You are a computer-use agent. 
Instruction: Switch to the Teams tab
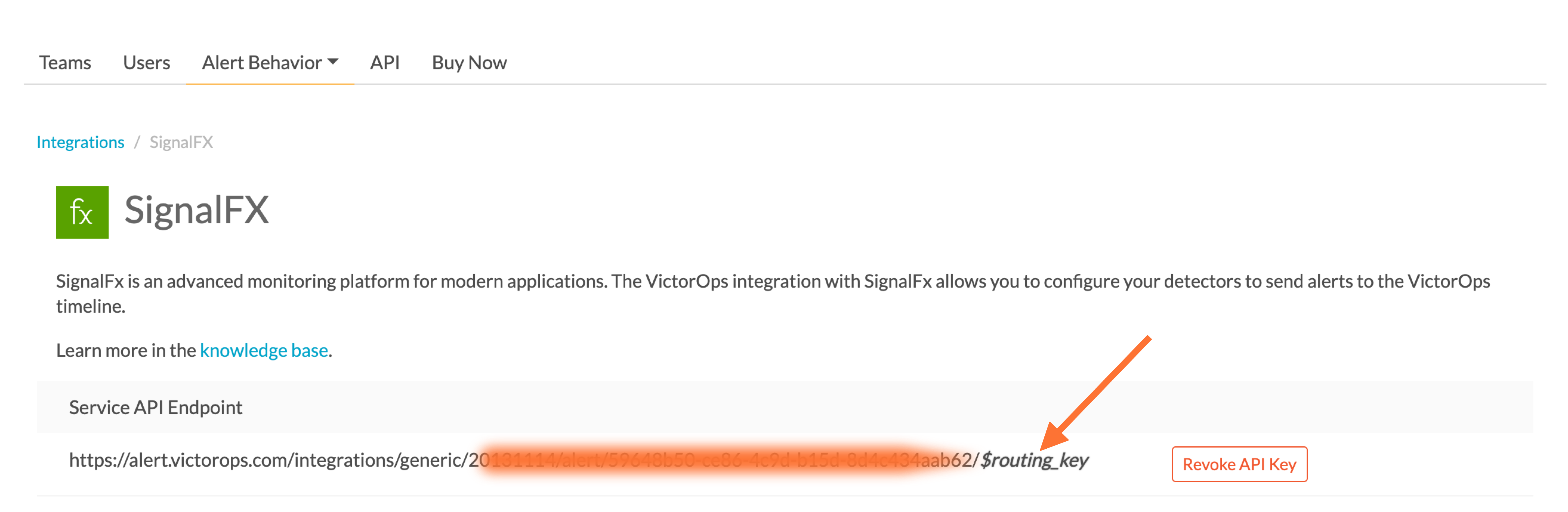pos(65,62)
